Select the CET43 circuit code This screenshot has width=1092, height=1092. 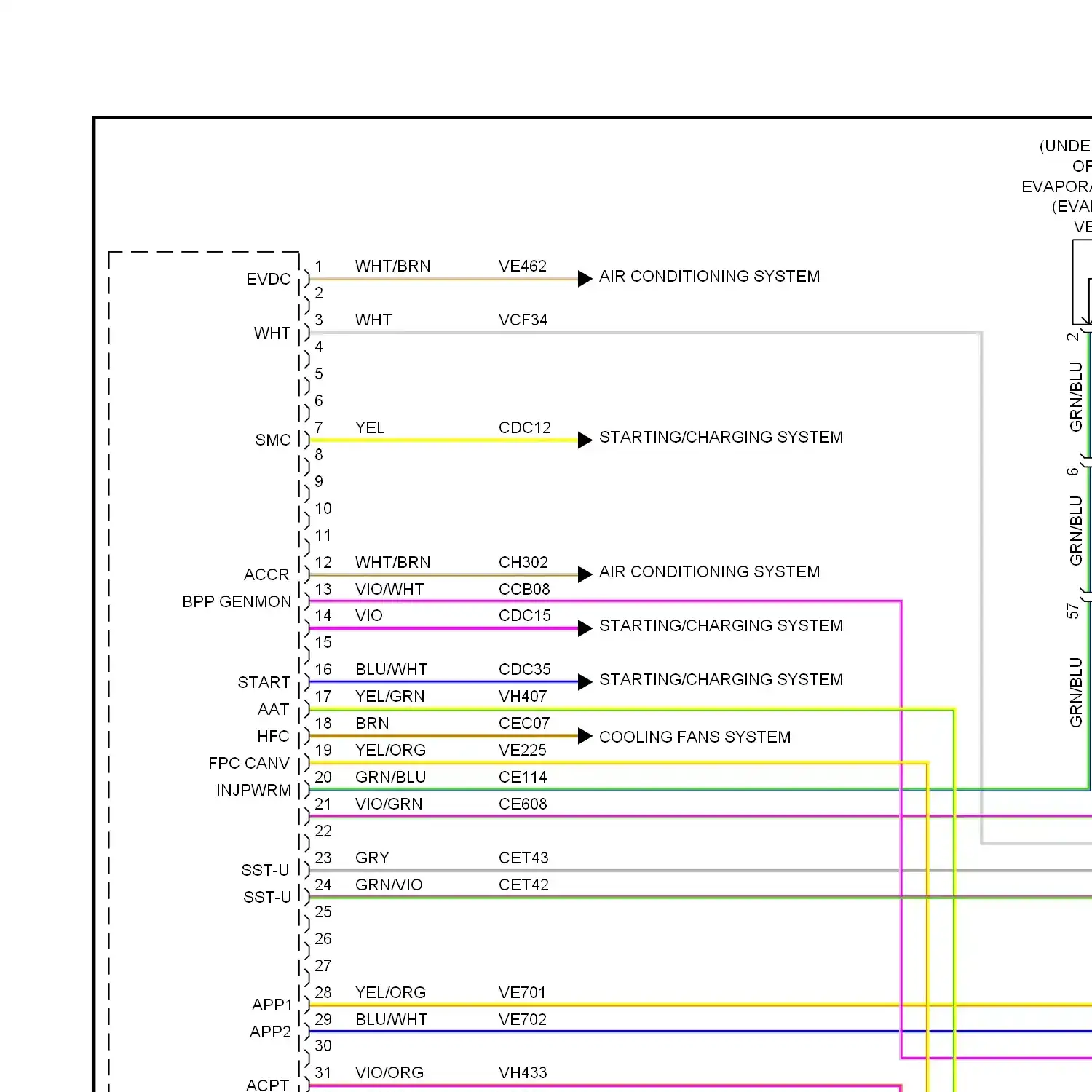click(x=523, y=858)
